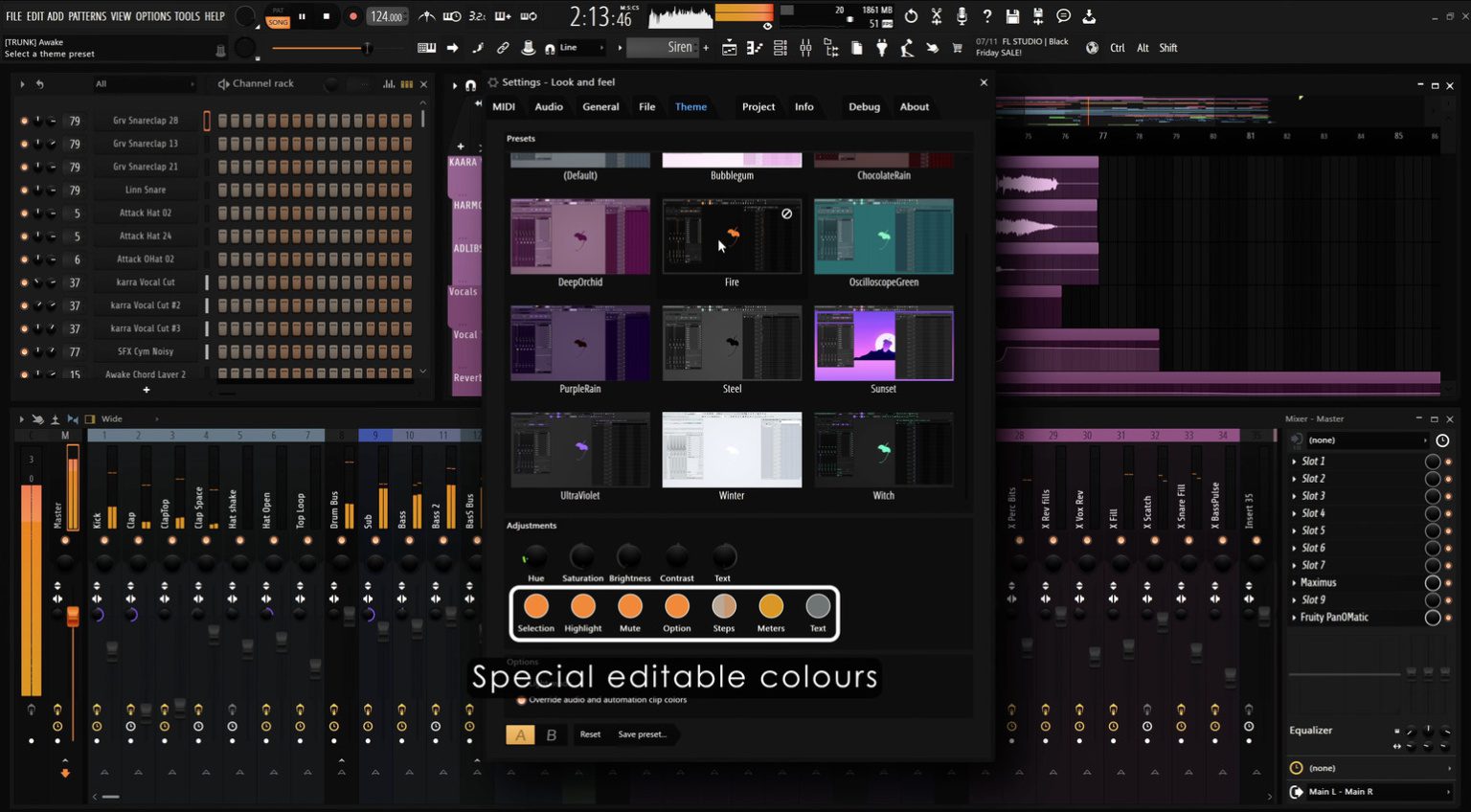Open the Steps colour swatch
This screenshot has width=1471, height=812.
pos(724,606)
